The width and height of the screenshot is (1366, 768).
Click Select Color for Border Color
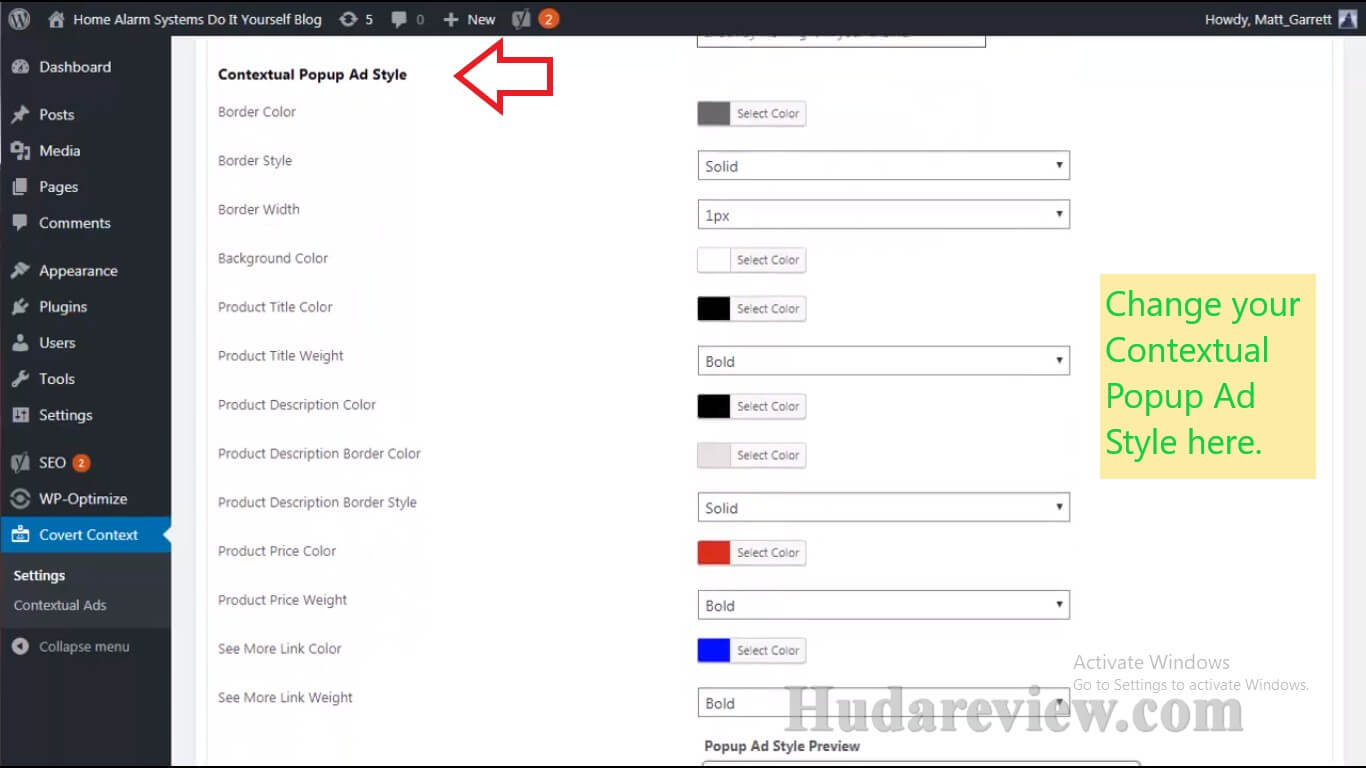click(768, 114)
